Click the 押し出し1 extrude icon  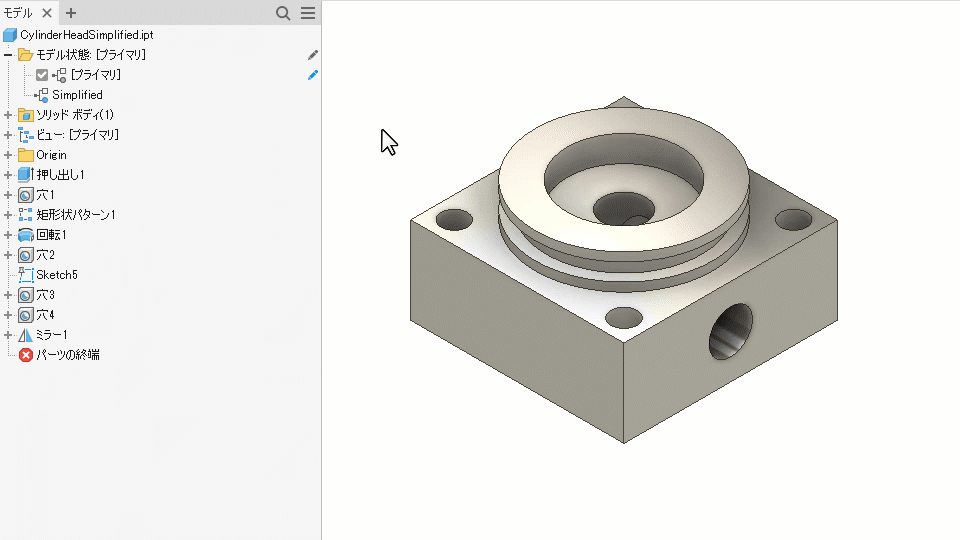pyautogui.click(x=25, y=175)
